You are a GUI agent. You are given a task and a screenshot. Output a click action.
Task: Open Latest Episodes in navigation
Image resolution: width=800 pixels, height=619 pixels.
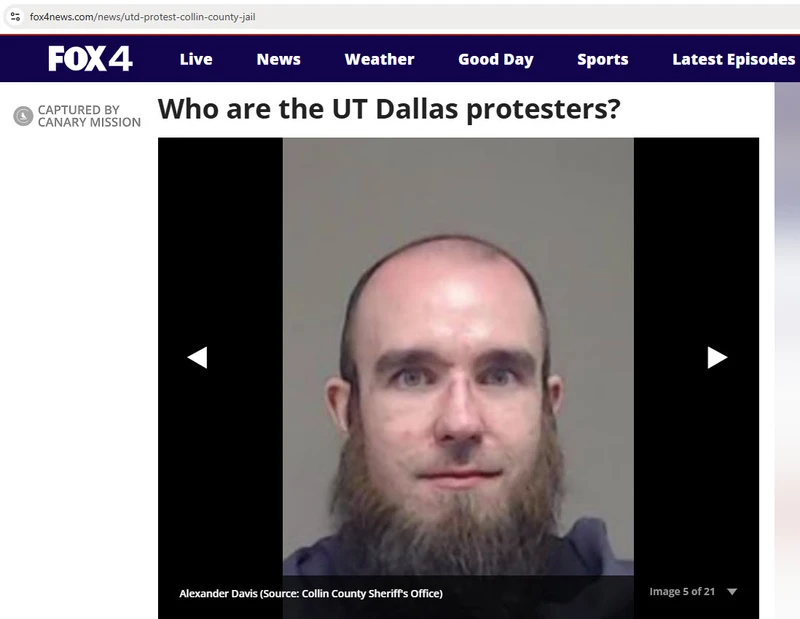click(734, 59)
